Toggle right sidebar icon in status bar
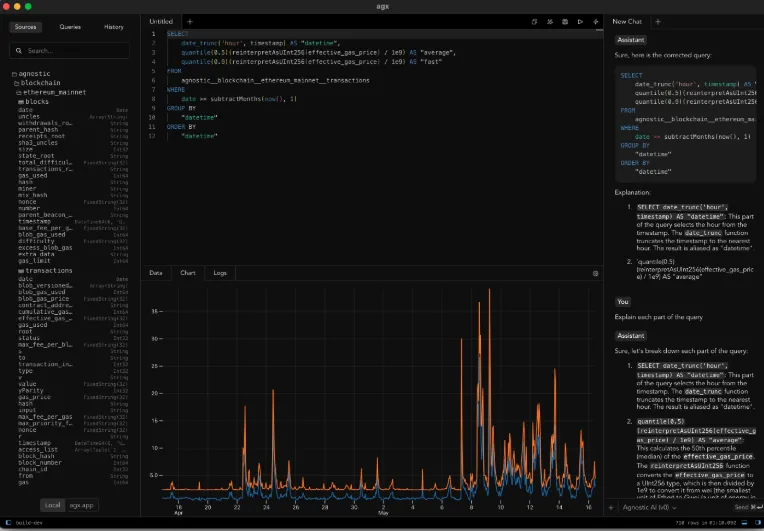Screen dimensions: 764x531 (757, 523)
